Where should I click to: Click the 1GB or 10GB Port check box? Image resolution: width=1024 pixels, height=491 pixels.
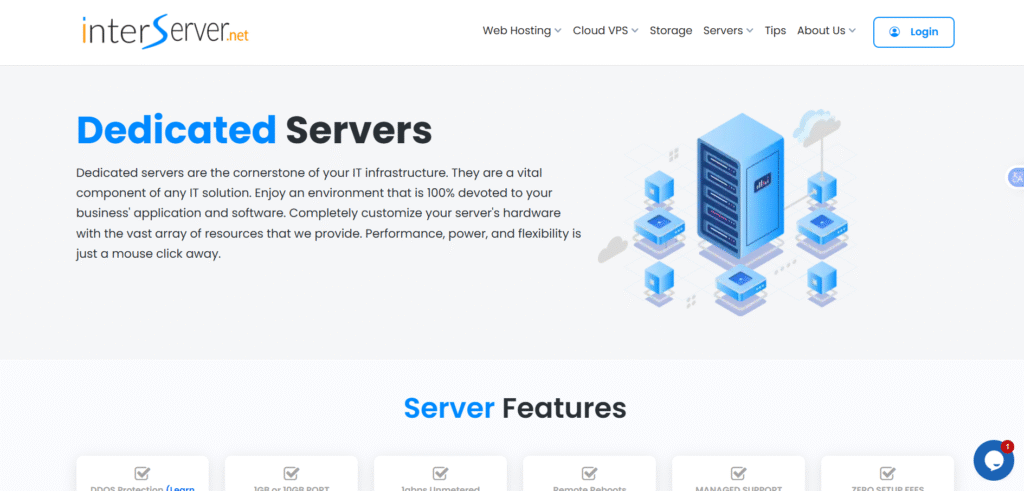pyautogui.click(x=291, y=473)
